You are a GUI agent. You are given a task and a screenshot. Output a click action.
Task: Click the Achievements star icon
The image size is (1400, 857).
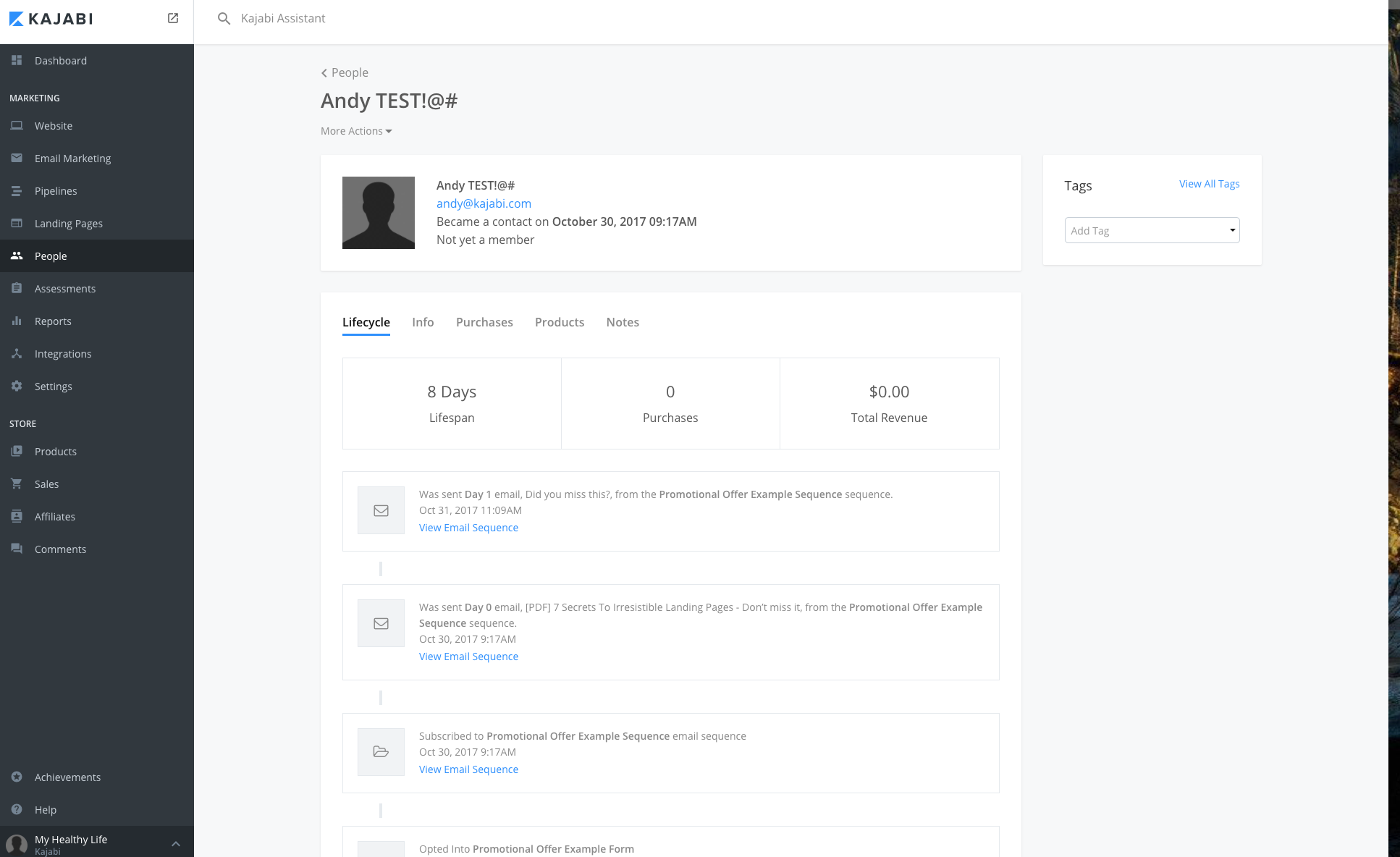(x=17, y=777)
